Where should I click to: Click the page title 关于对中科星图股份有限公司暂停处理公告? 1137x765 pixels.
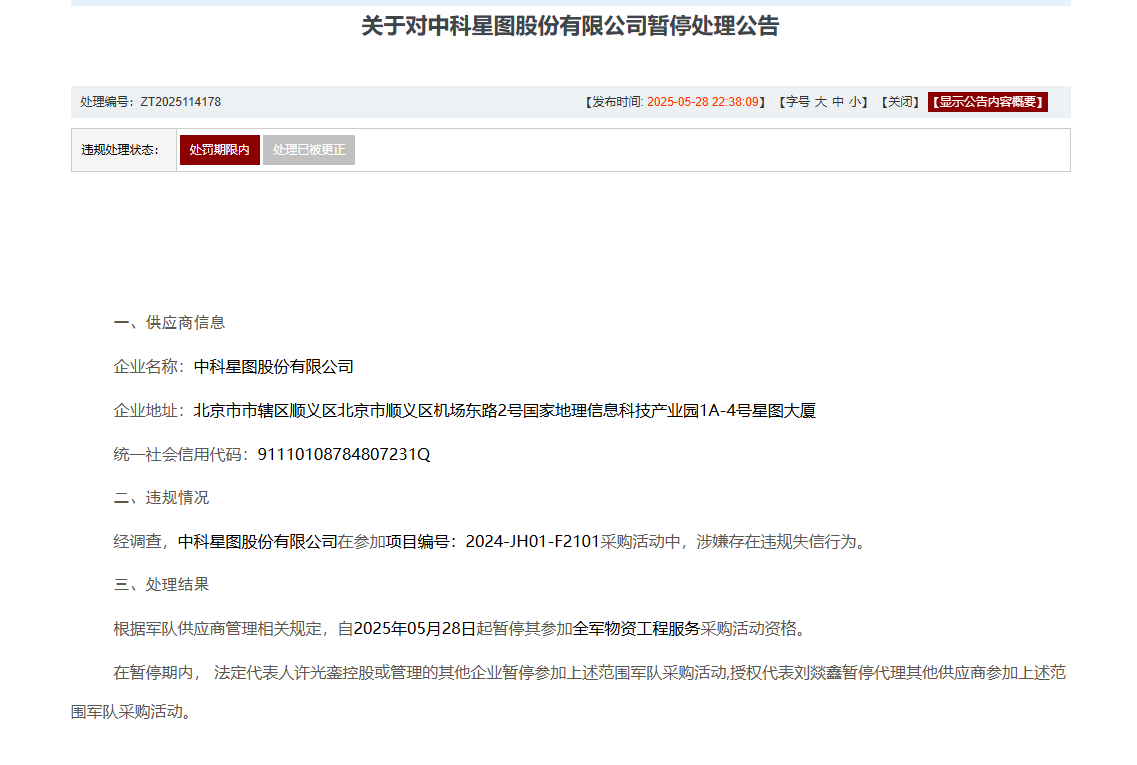click(x=570, y=26)
